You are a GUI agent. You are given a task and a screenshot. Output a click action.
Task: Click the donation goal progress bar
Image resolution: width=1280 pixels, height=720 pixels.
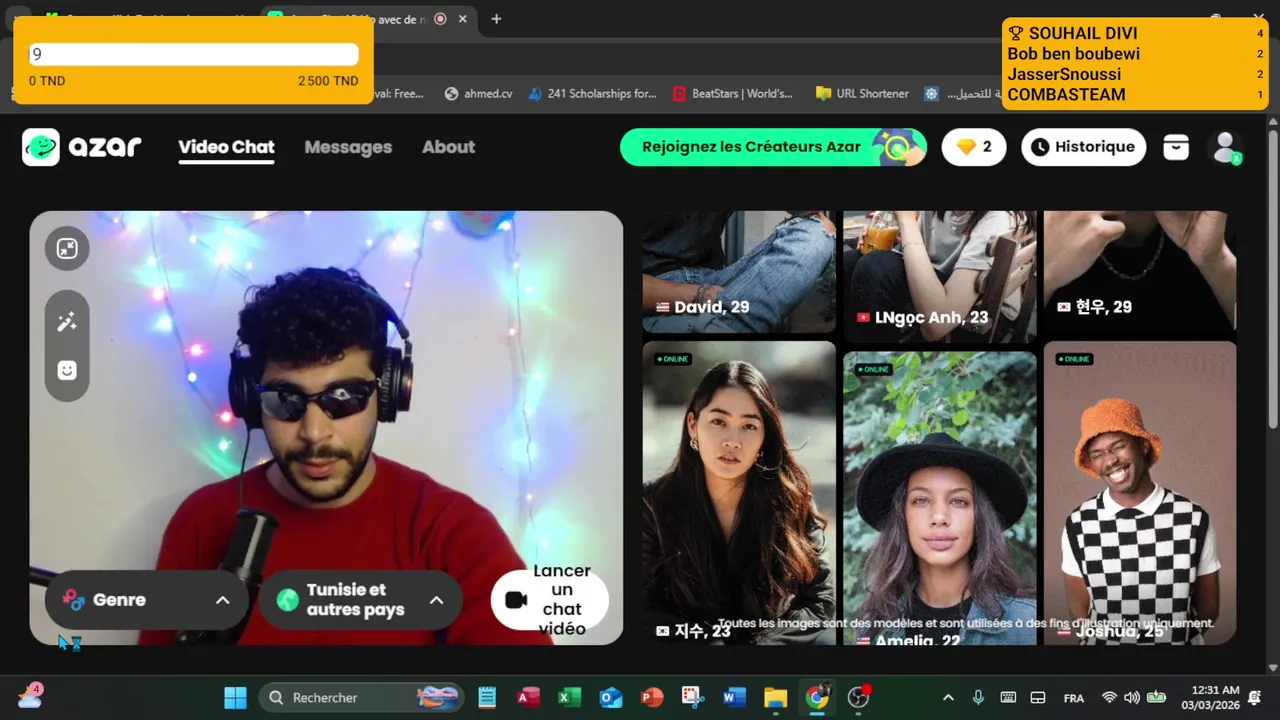[x=193, y=55]
